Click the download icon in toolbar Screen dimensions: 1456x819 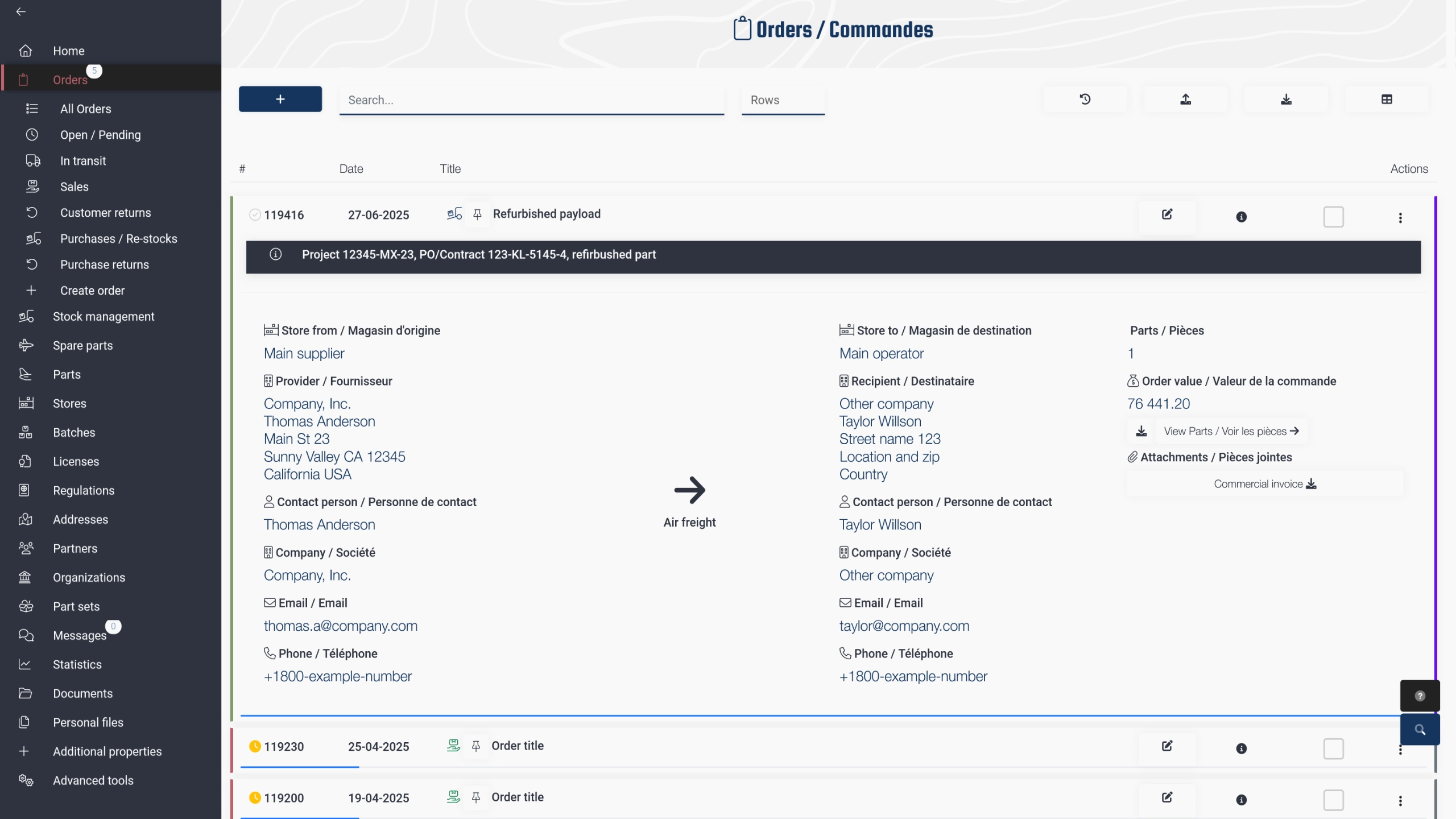coord(1286,100)
